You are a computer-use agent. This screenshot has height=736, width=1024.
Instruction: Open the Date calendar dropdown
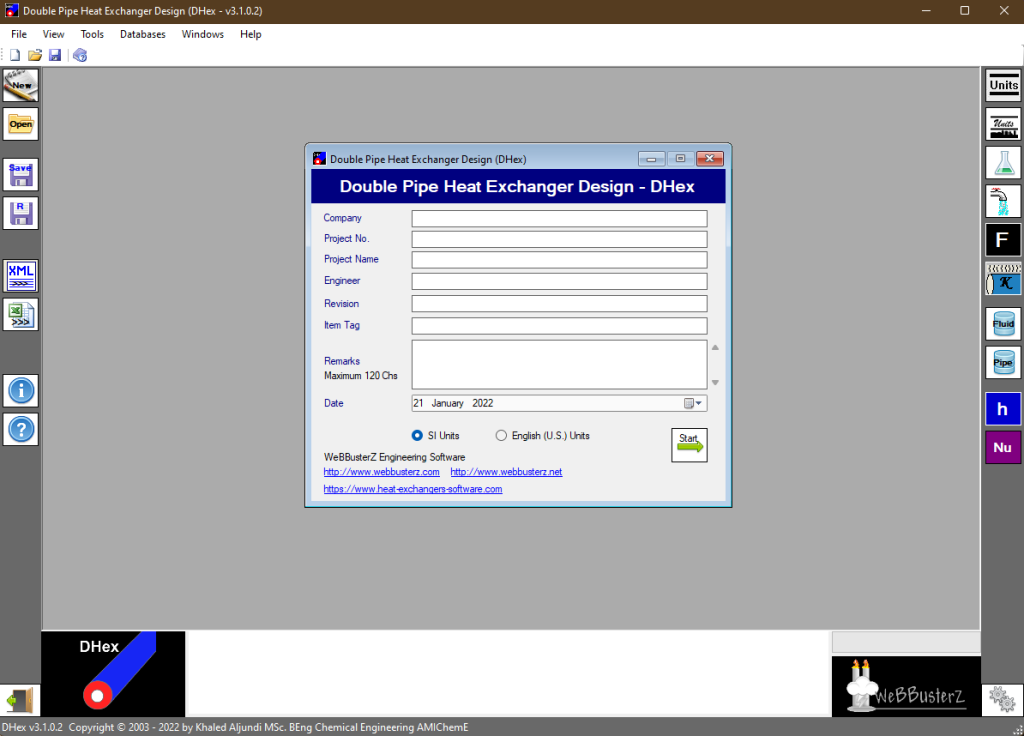[693, 404]
